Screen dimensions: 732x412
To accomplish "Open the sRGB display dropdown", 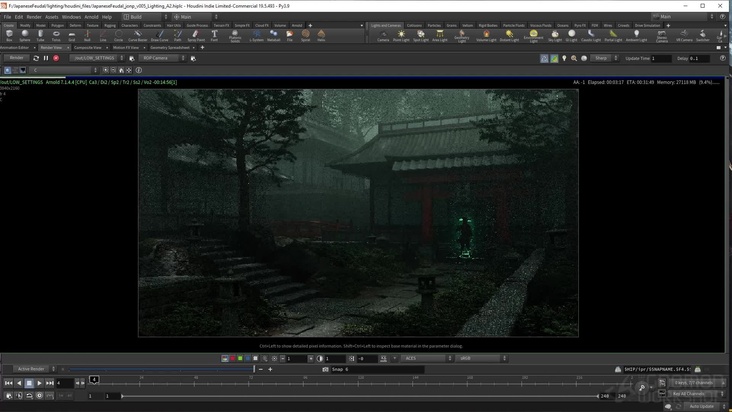I will pos(481,358).
